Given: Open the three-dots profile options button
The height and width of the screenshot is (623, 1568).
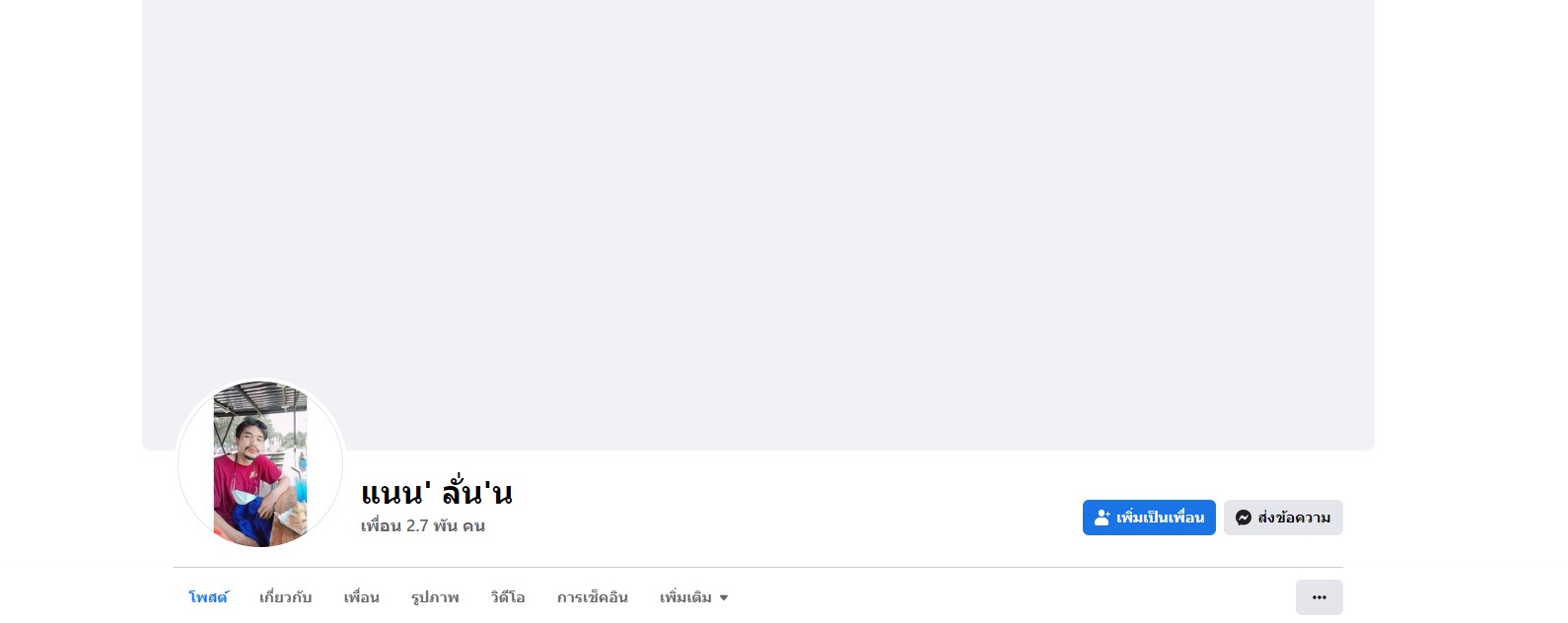Looking at the screenshot, I should click(x=1319, y=597).
